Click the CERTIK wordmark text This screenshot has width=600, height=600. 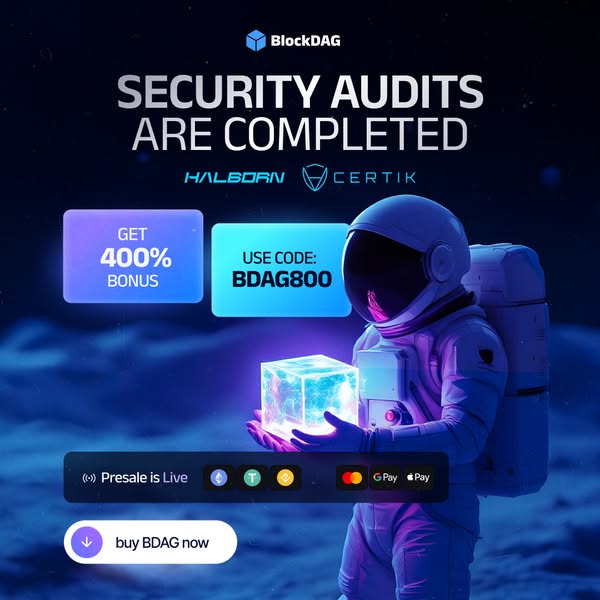[x=374, y=178]
